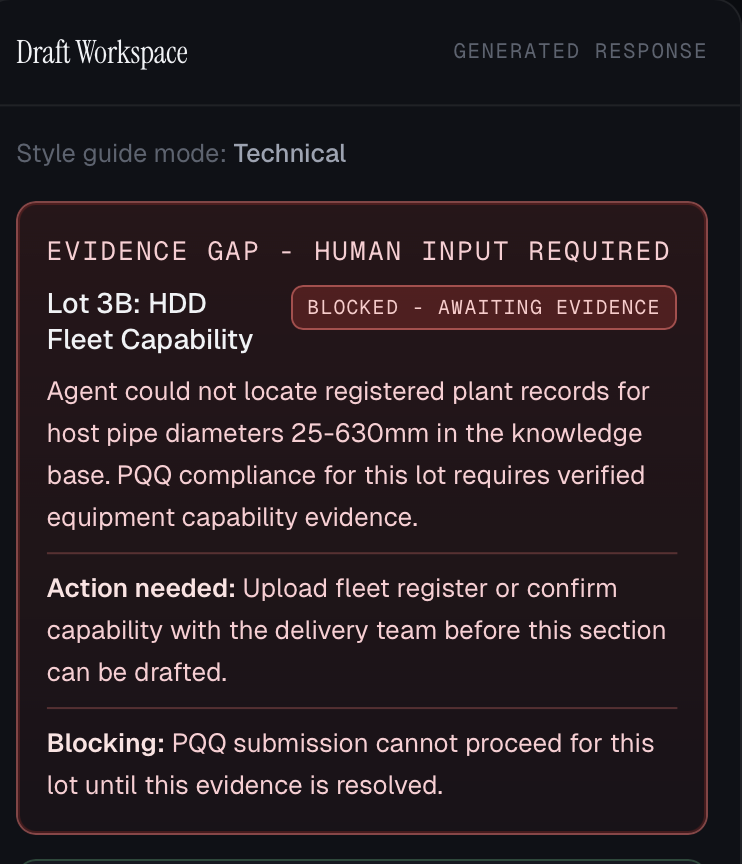
Task: Toggle the BLOCKED - AWAITING EVIDENCE badge
Action: pos(483,307)
